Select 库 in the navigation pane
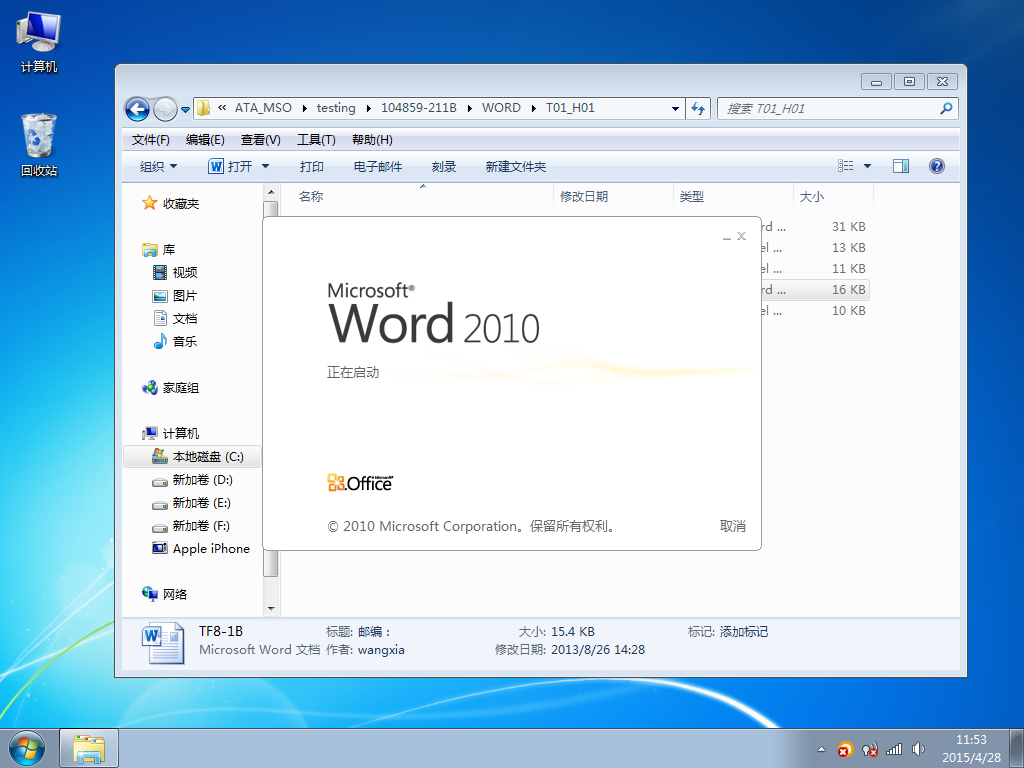The height and width of the screenshot is (768, 1024). pyautogui.click(x=159, y=249)
